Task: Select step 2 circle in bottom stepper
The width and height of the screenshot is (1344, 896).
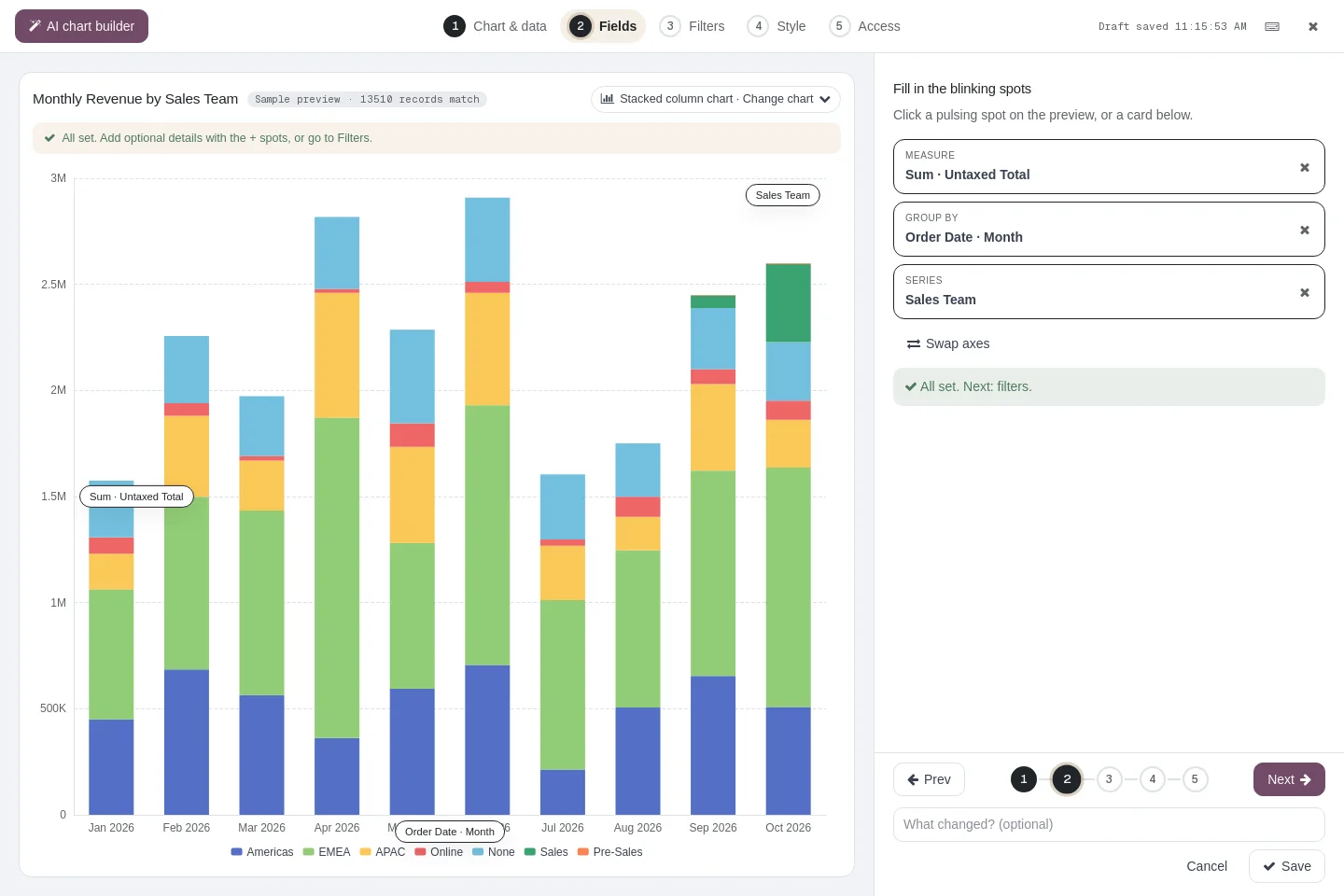Action: [1067, 779]
